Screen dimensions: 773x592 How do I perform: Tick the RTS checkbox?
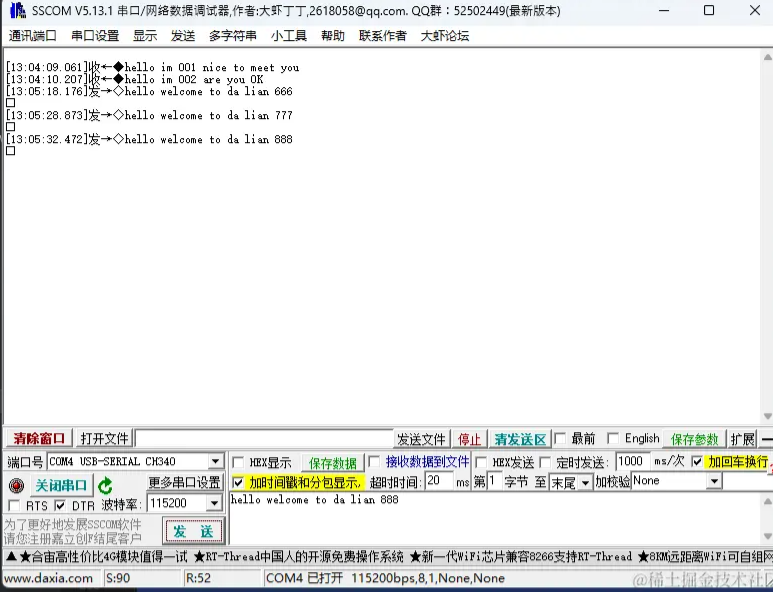(14, 506)
